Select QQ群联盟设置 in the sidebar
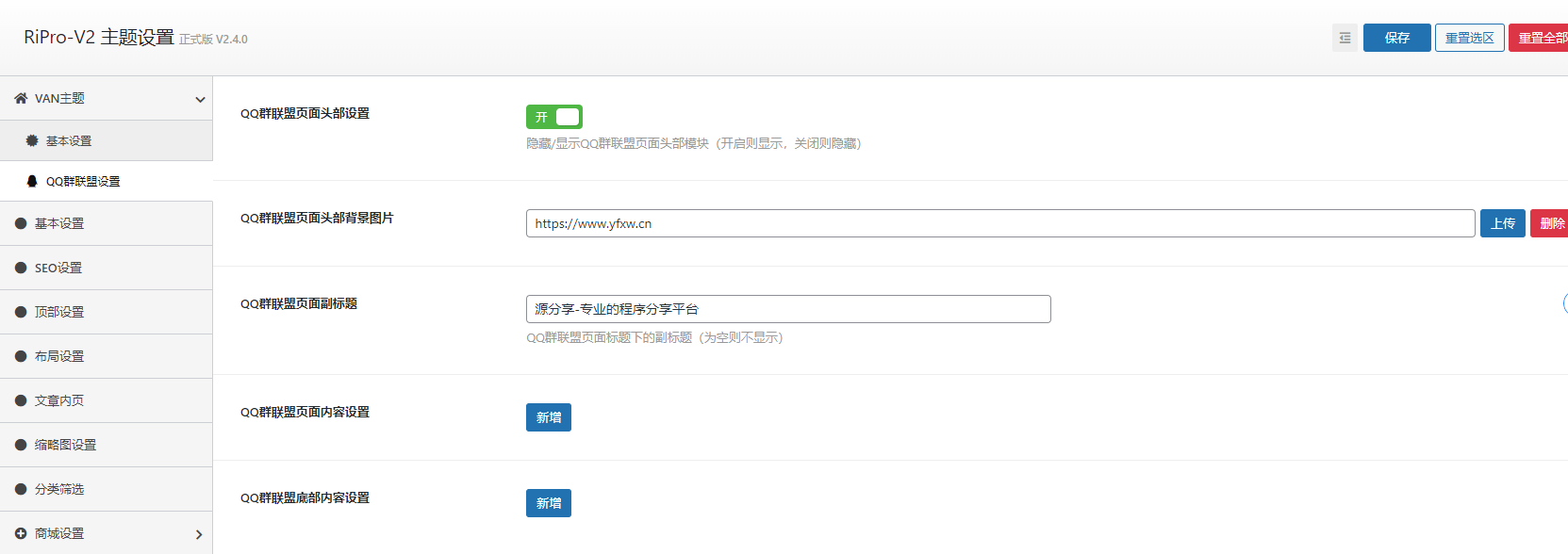 tap(107, 181)
